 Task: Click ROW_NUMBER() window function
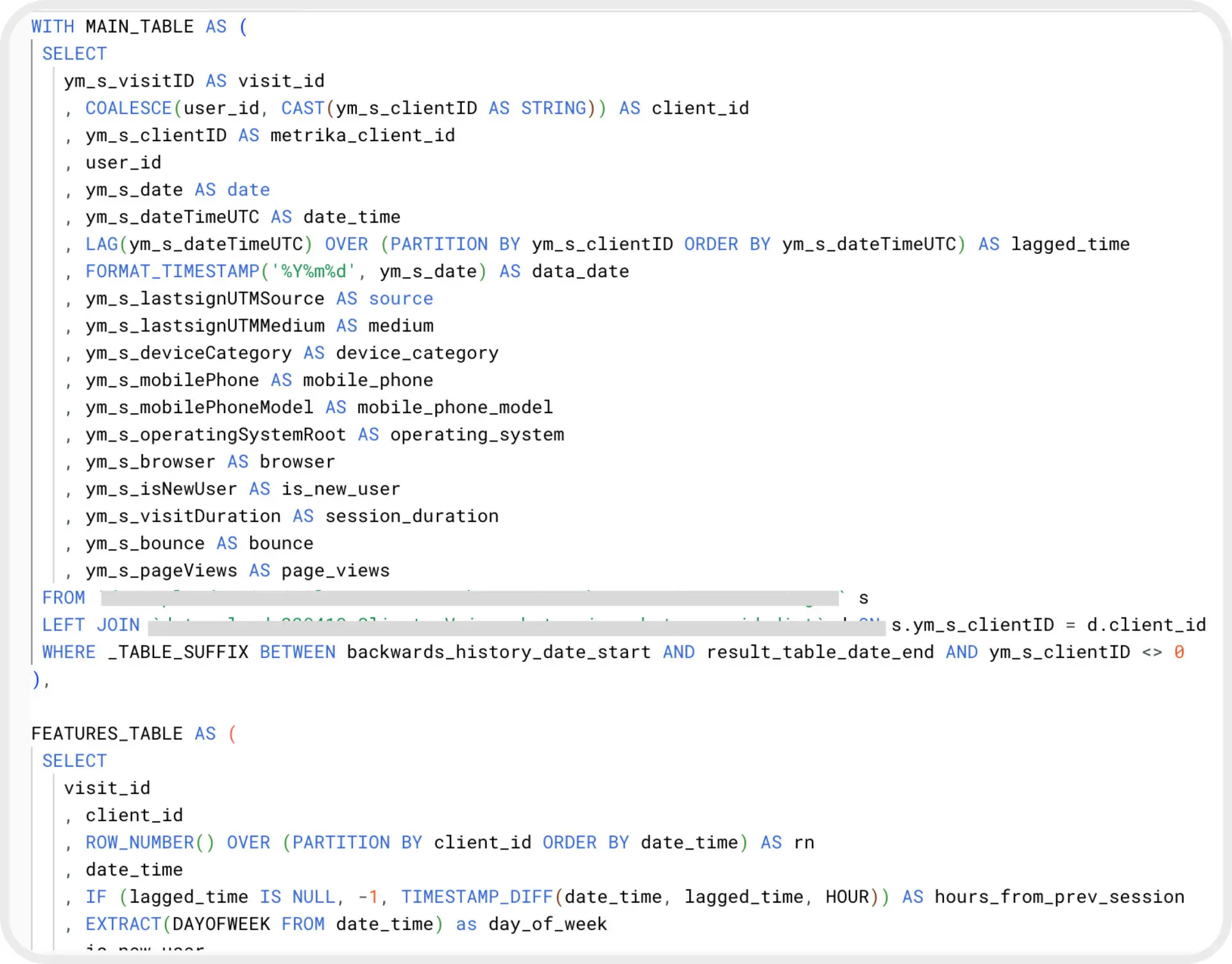(x=150, y=843)
